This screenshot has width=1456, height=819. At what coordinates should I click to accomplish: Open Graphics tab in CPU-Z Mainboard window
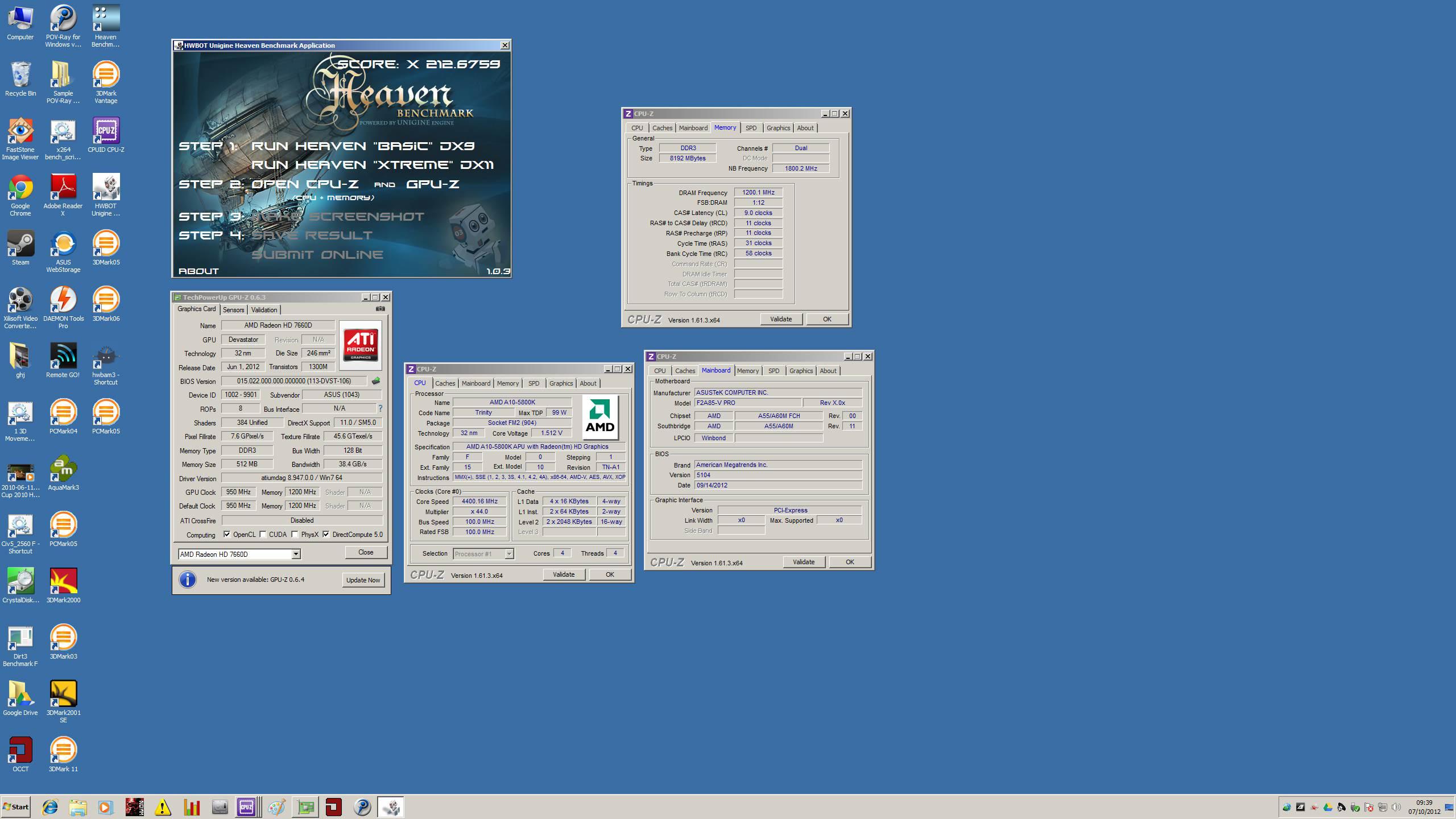point(801,371)
